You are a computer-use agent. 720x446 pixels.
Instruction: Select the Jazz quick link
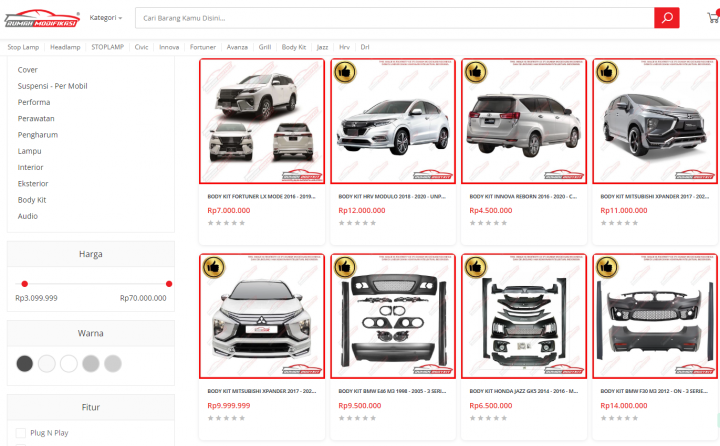pyautogui.click(x=322, y=47)
